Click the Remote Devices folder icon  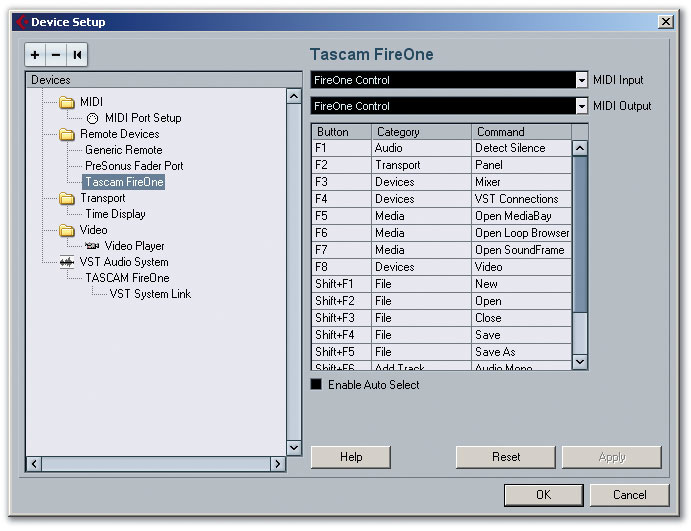tap(67, 134)
